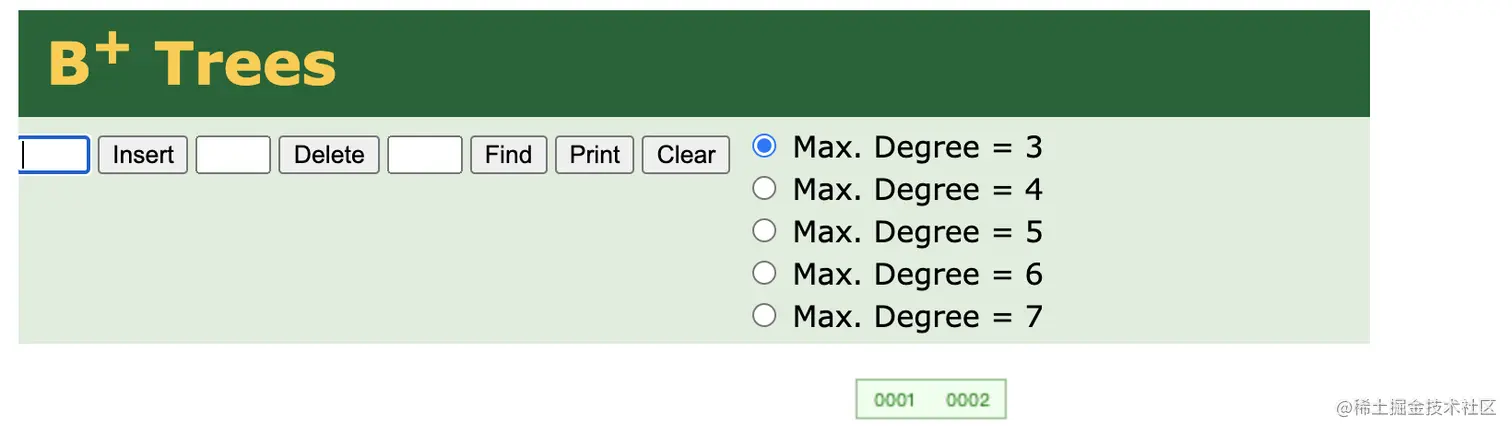
Task: Enable the Max. Degree = 6 radio circle
Action: (x=764, y=273)
